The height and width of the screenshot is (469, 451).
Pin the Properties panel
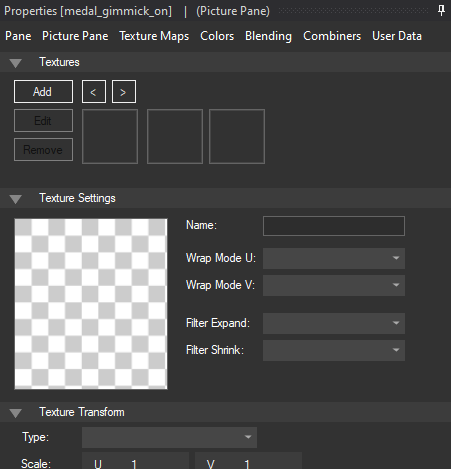click(x=441, y=10)
